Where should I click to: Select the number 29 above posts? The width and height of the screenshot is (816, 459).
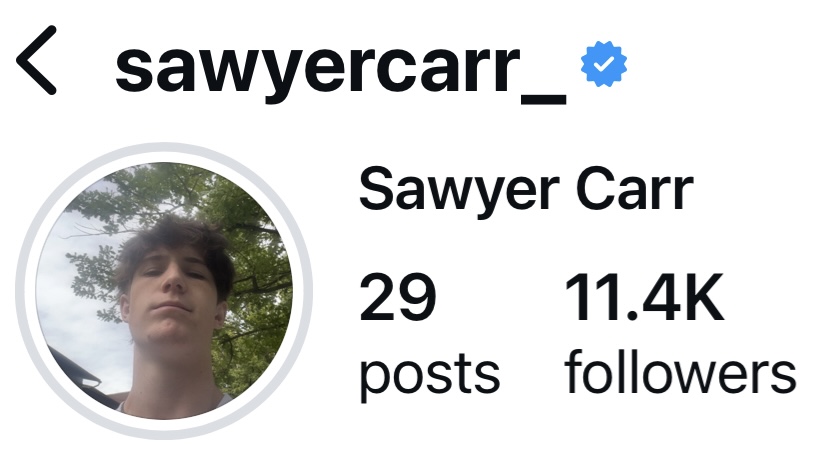point(398,298)
